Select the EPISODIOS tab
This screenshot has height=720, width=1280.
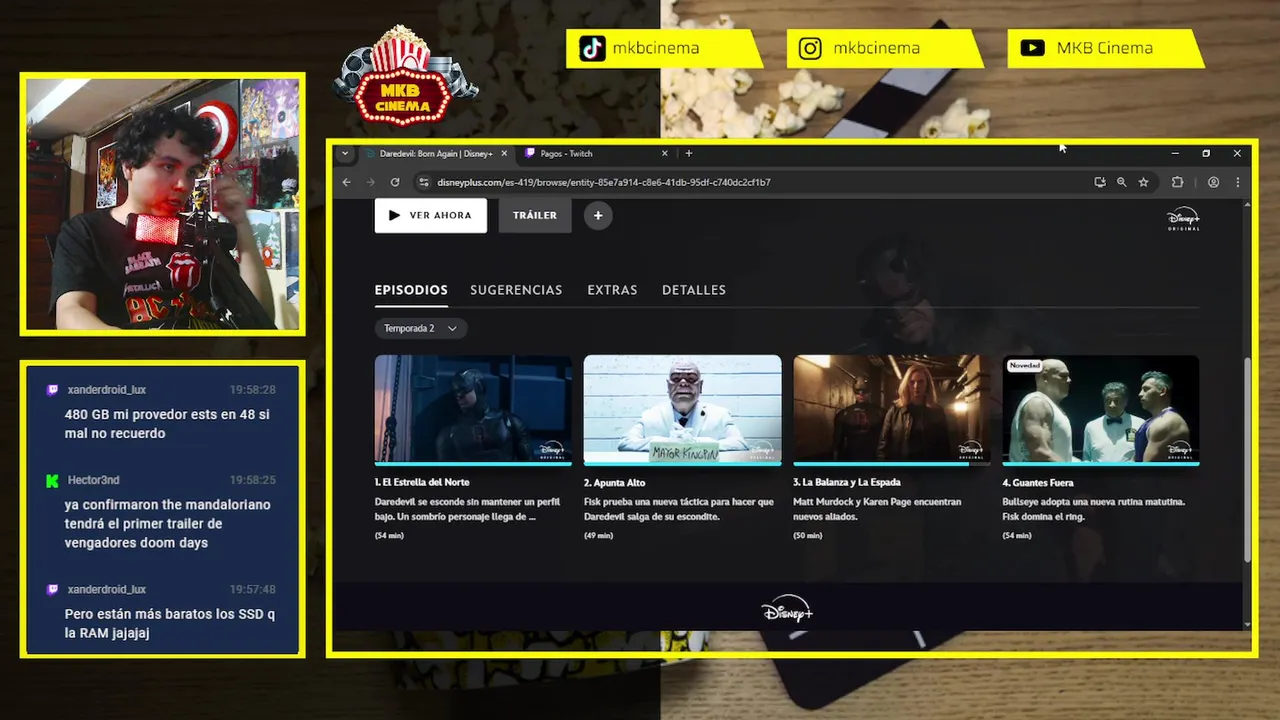411,290
